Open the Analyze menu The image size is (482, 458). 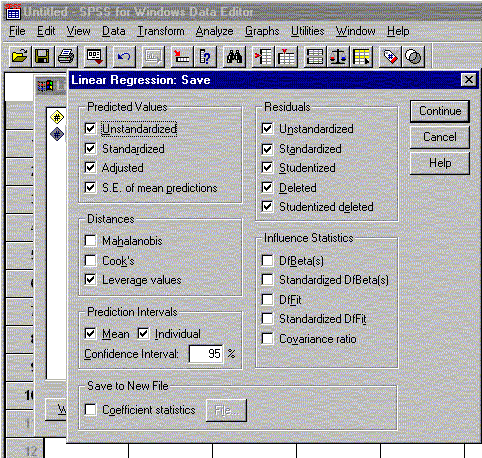214,31
